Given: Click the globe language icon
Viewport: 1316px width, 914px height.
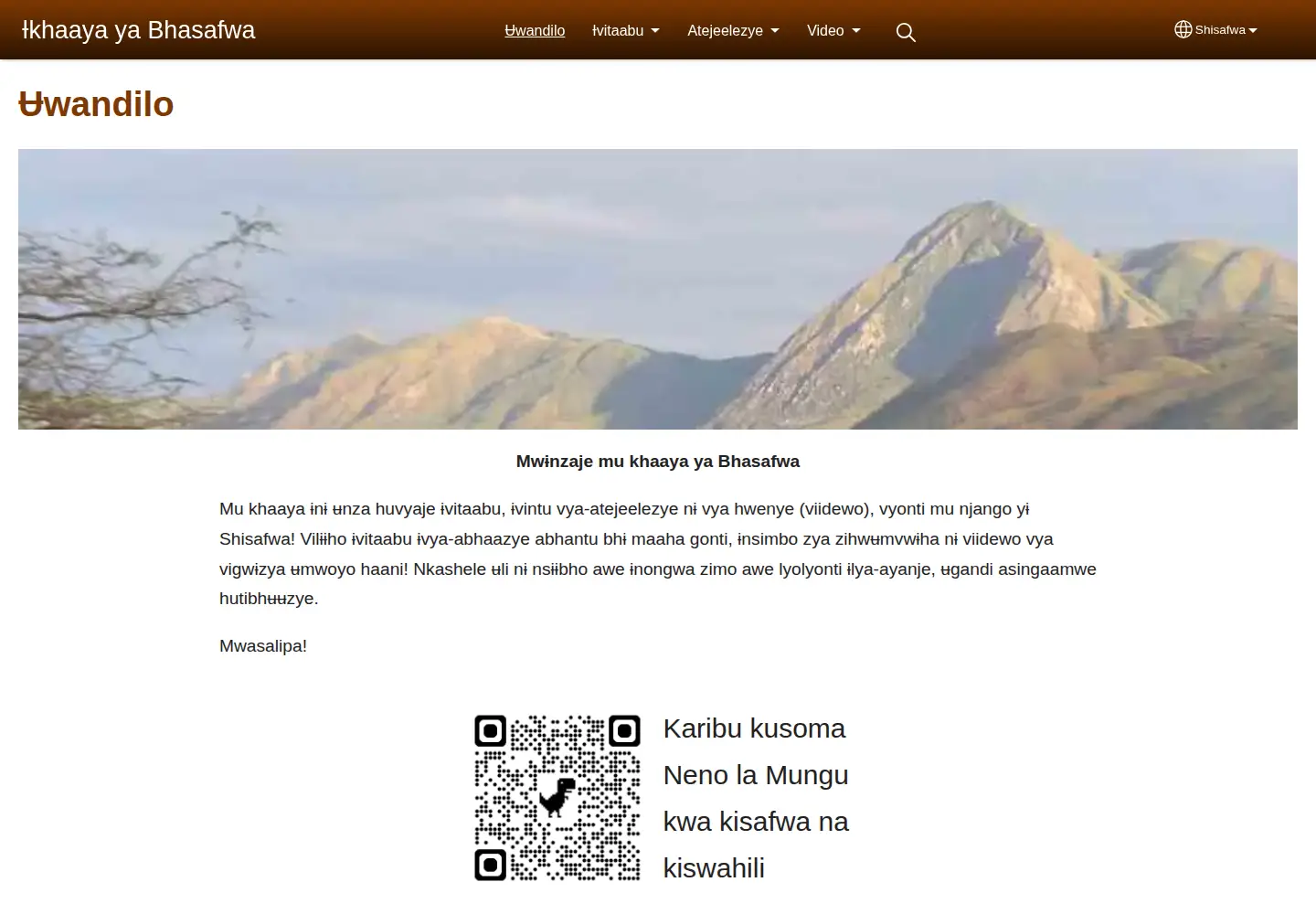Looking at the screenshot, I should pyautogui.click(x=1183, y=29).
